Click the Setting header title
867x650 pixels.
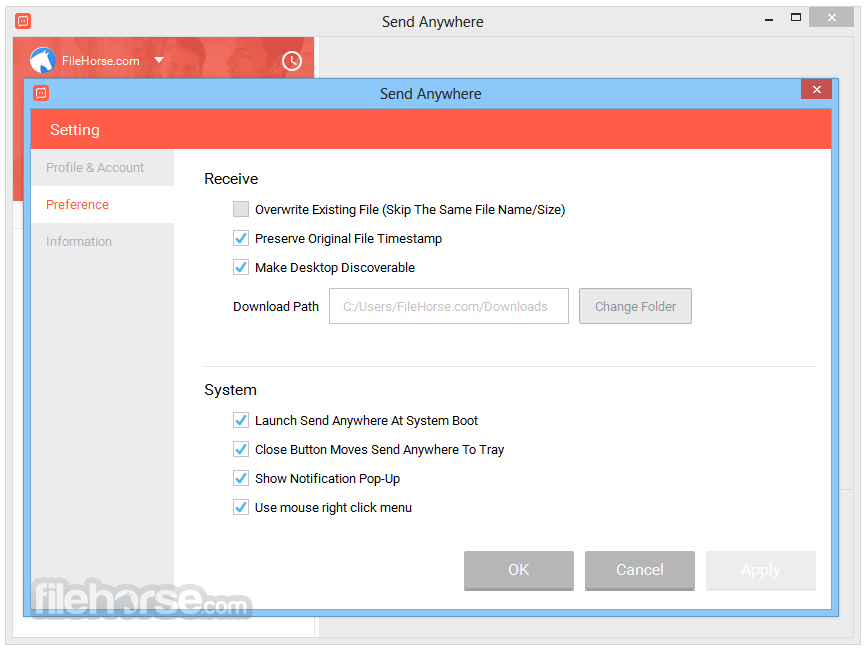click(x=75, y=130)
